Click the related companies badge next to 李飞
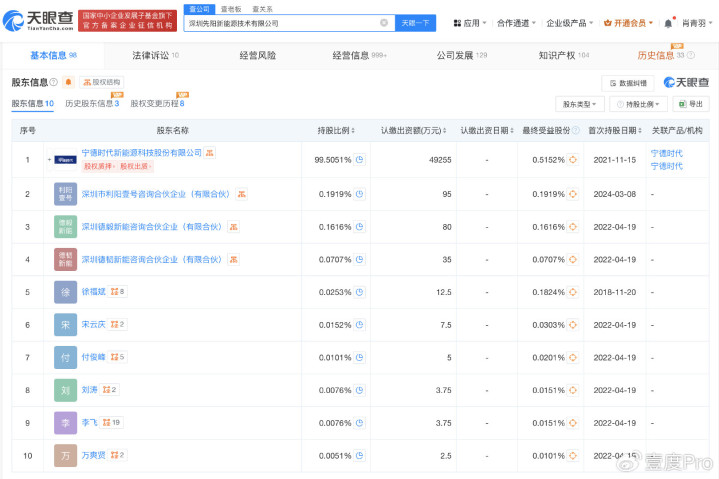 coord(111,423)
